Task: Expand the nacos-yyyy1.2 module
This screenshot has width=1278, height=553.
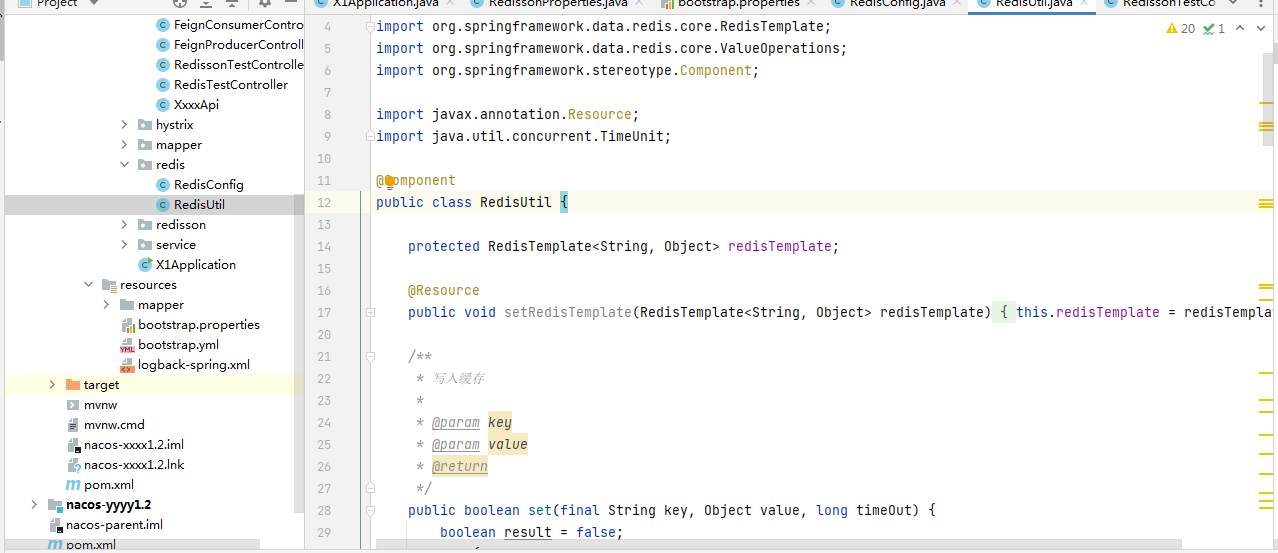Action: coord(34,505)
